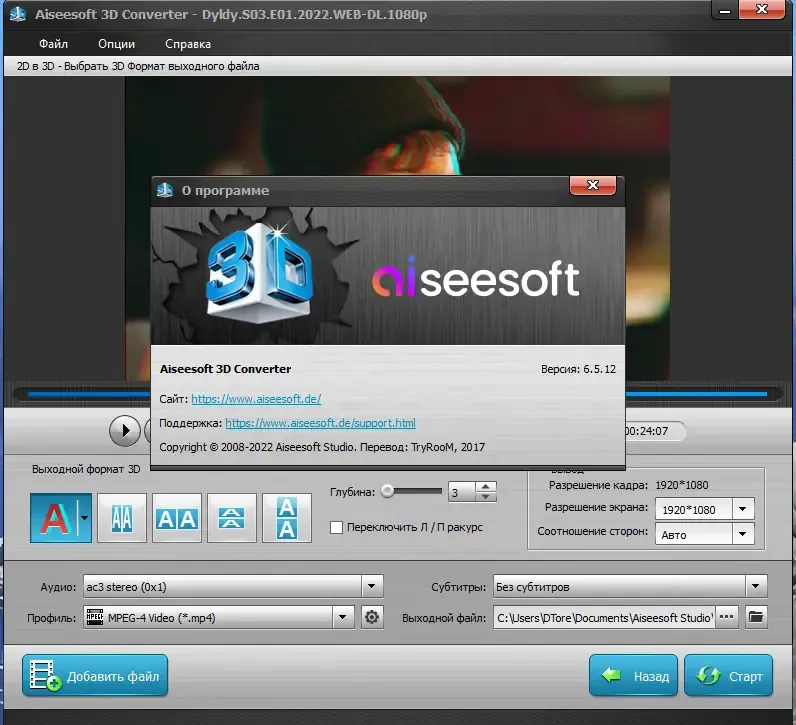
Task: Select Side by Side full 3D format
Action: 177,518
